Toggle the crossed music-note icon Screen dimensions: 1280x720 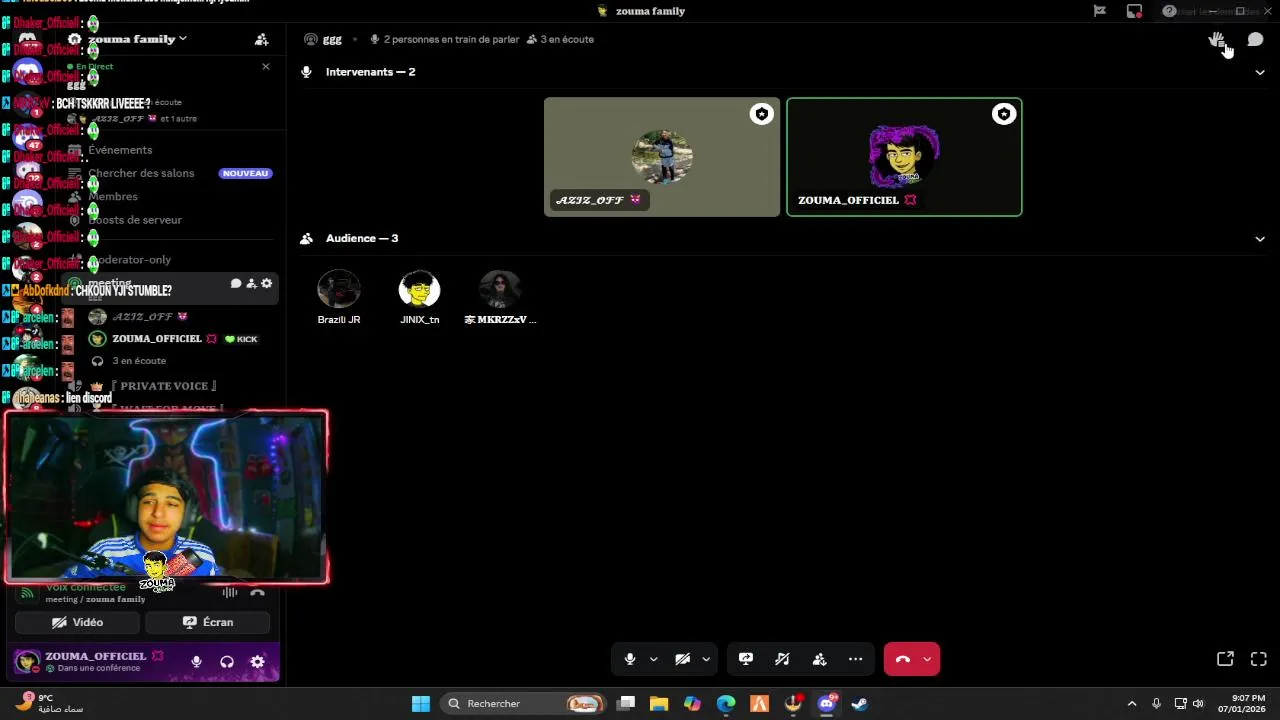click(x=782, y=659)
